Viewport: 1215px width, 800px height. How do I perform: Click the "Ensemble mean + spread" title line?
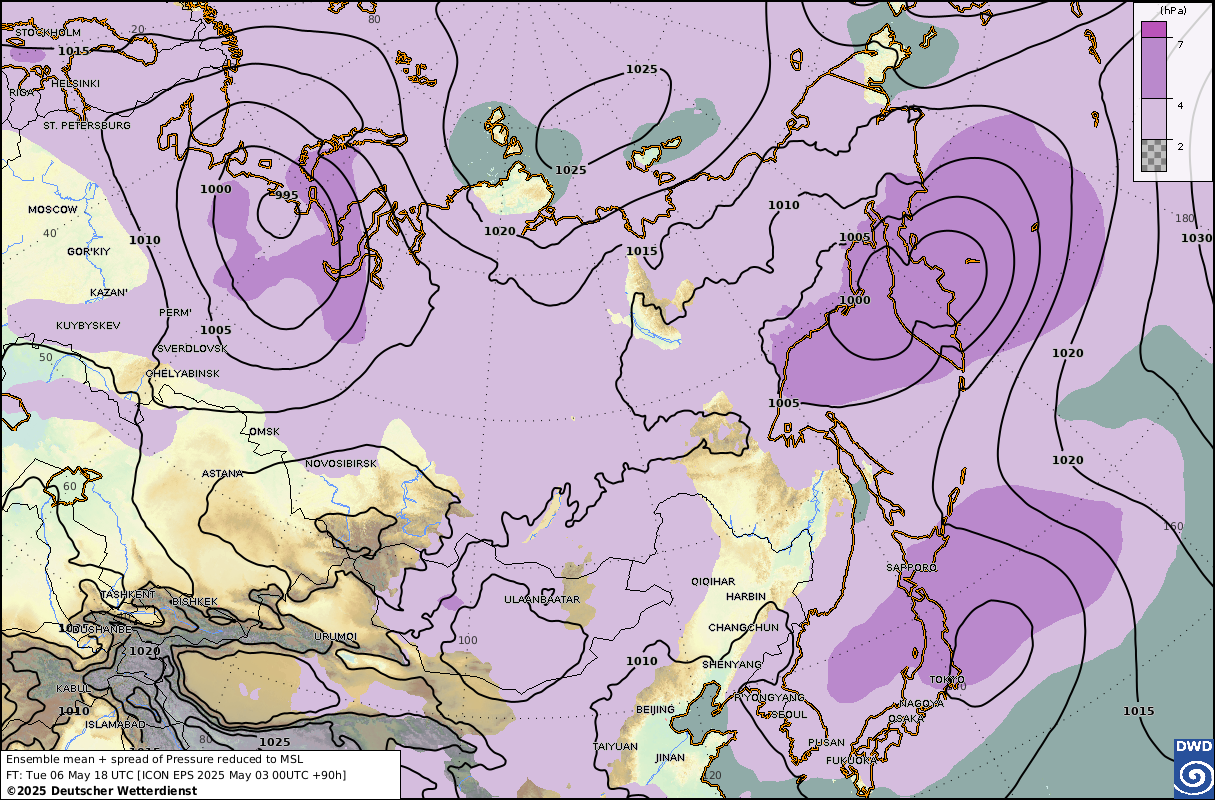tap(152, 760)
